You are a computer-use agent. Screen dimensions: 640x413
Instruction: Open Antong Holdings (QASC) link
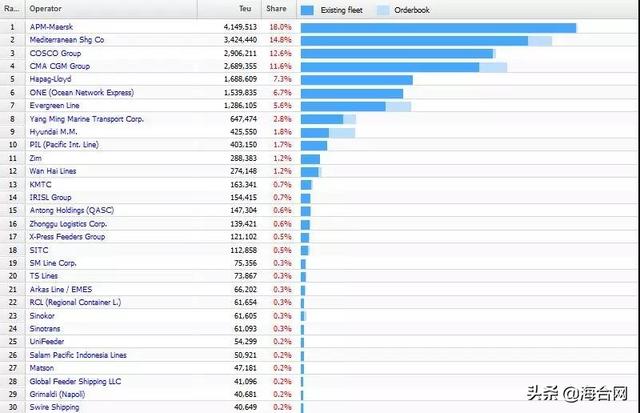click(x=71, y=211)
